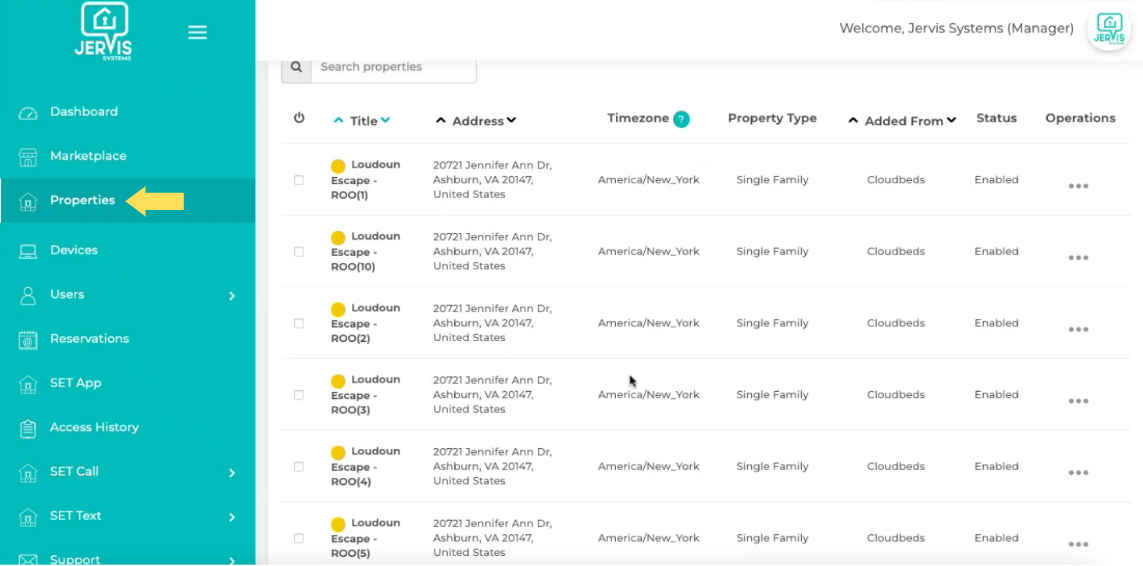This screenshot has height=566, width=1143.
Task: Click the power toggle header button
Action: 299,118
